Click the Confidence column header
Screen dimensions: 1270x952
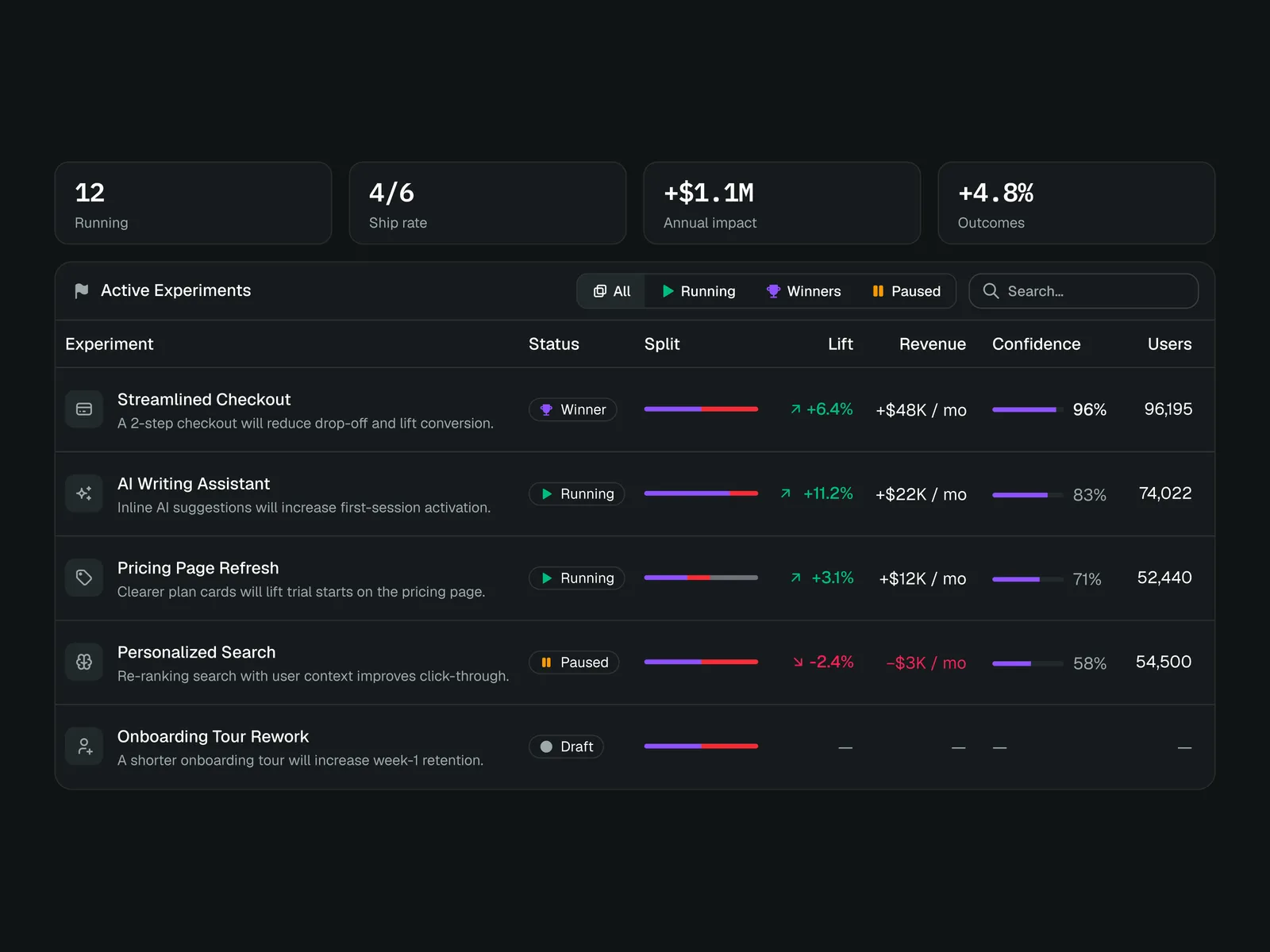click(x=1037, y=344)
